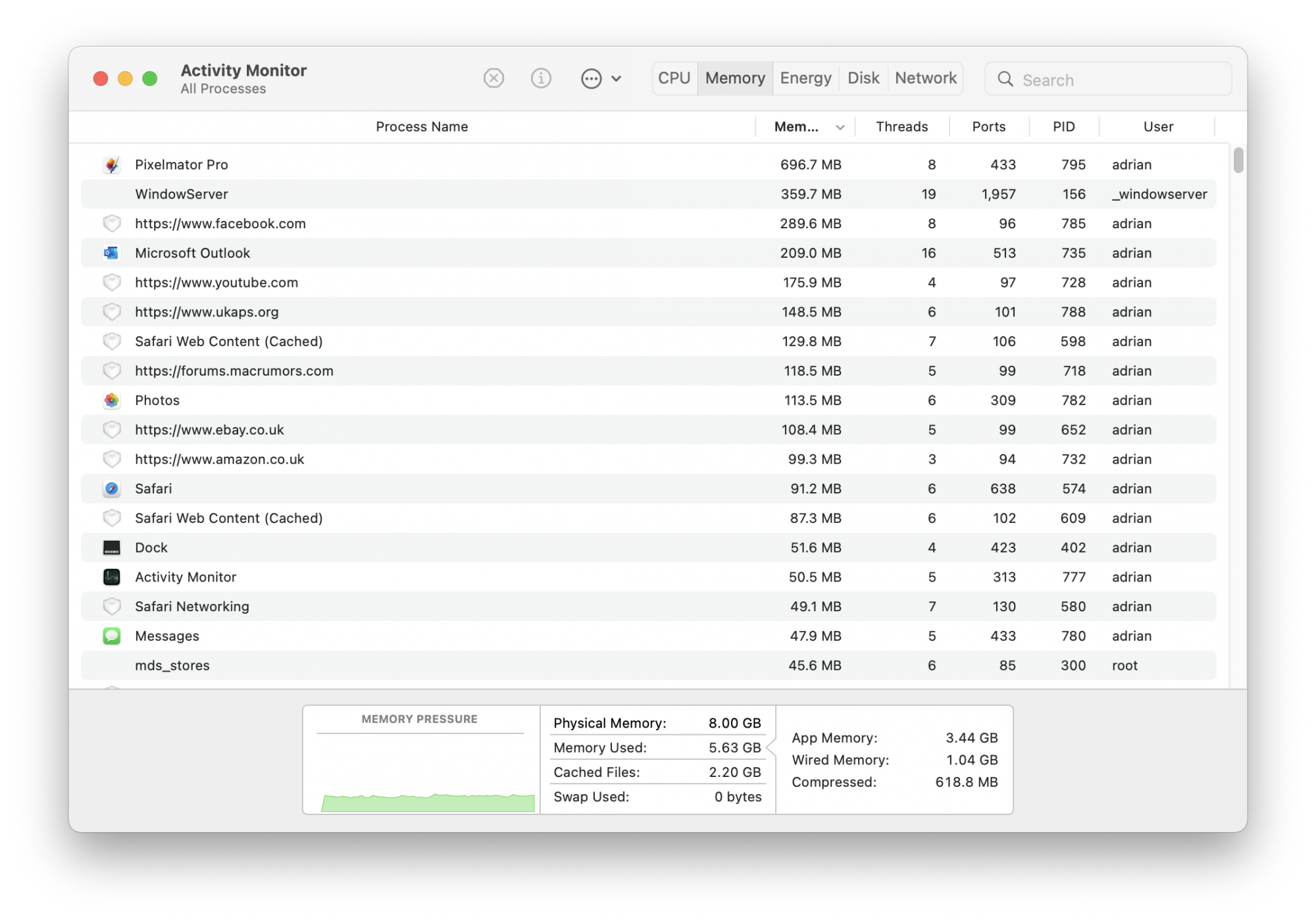Sort by Process Name column header
This screenshot has width=1316, height=923.
click(x=422, y=127)
